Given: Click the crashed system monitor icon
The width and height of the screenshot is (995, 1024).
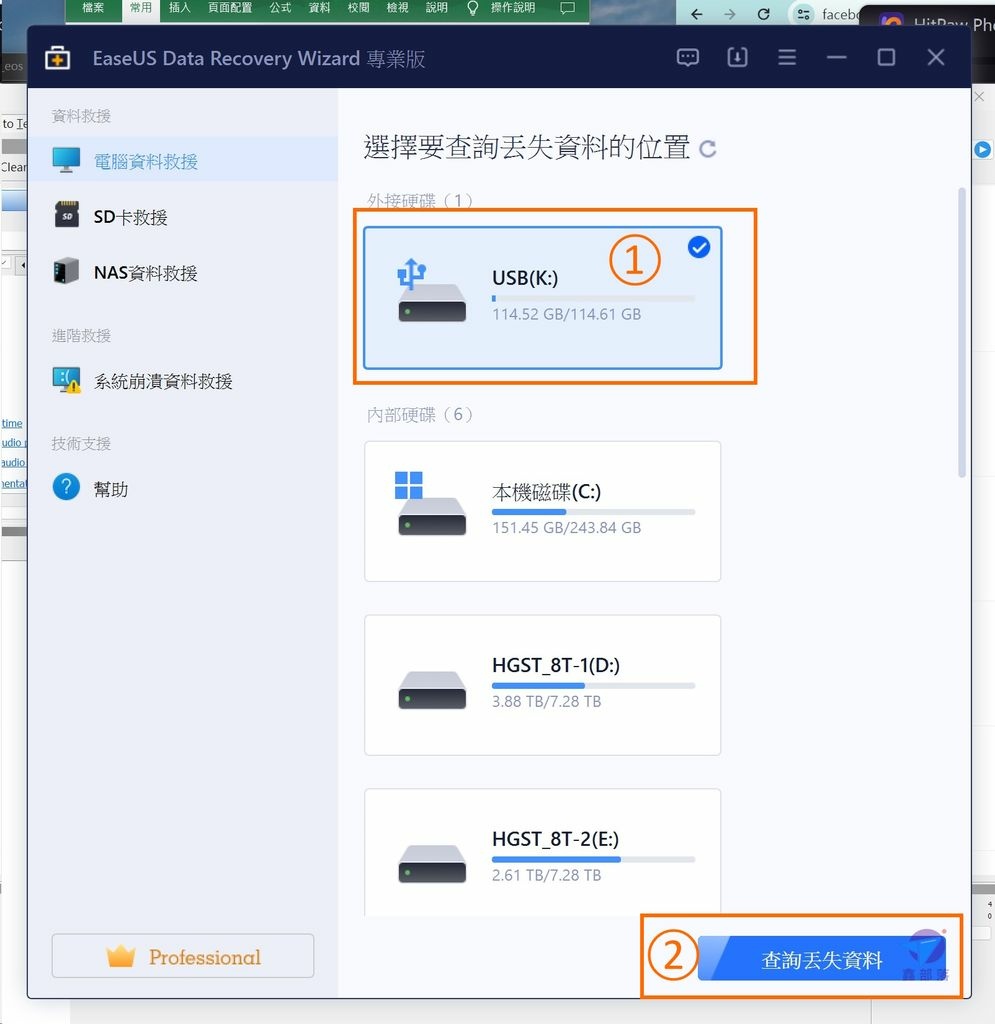Looking at the screenshot, I should 67,380.
